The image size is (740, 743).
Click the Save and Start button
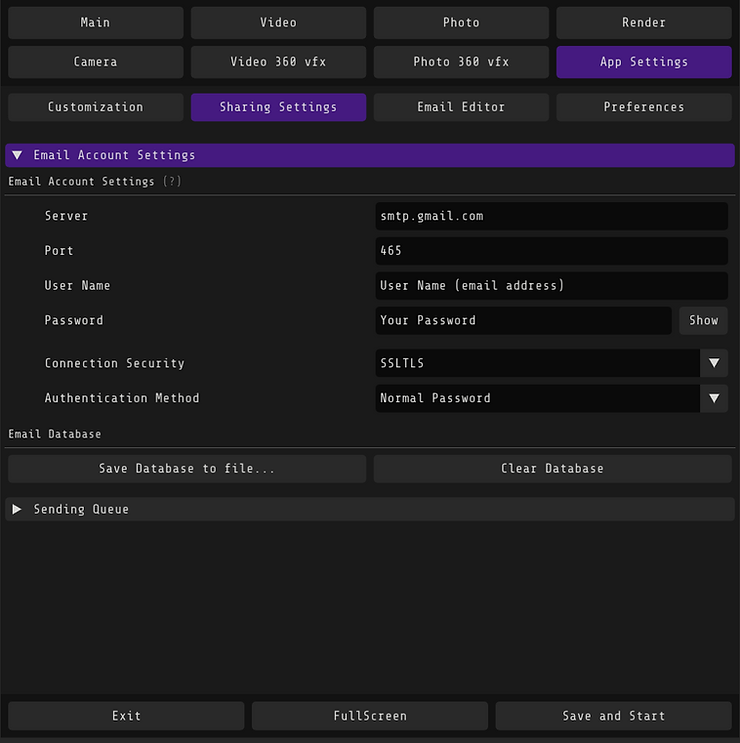[x=614, y=716]
